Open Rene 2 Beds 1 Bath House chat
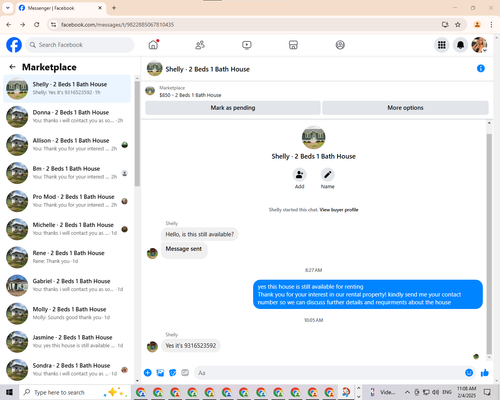The height and width of the screenshot is (400, 500). (x=67, y=257)
